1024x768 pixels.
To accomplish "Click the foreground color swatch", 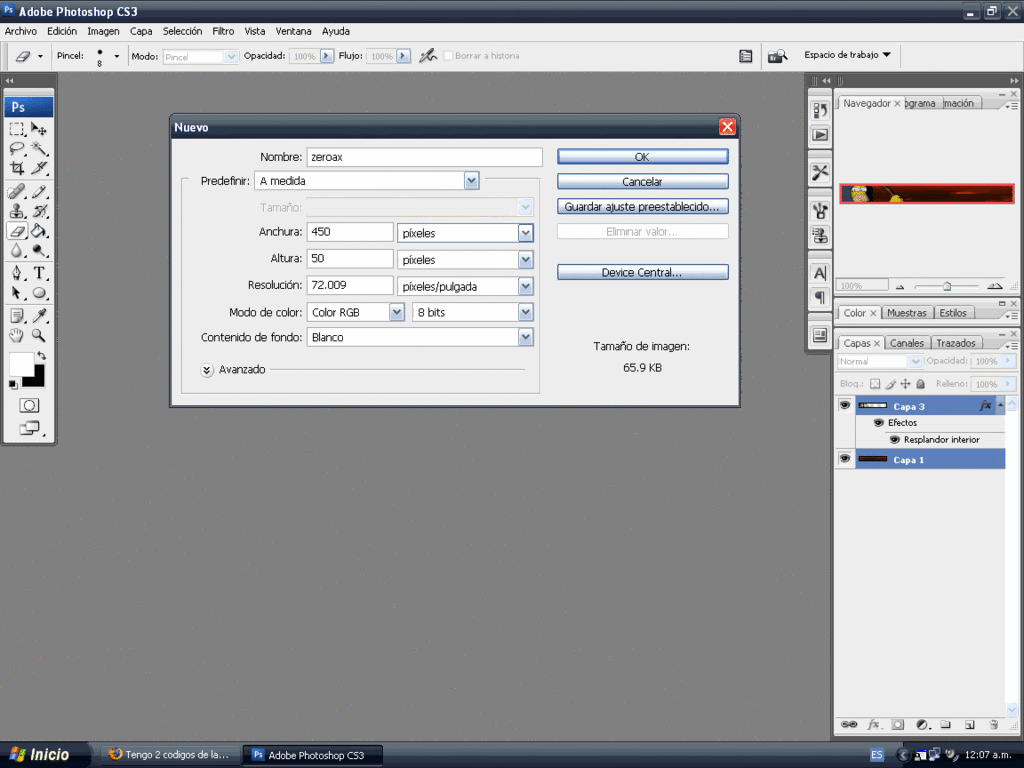I will [x=21, y=364].
